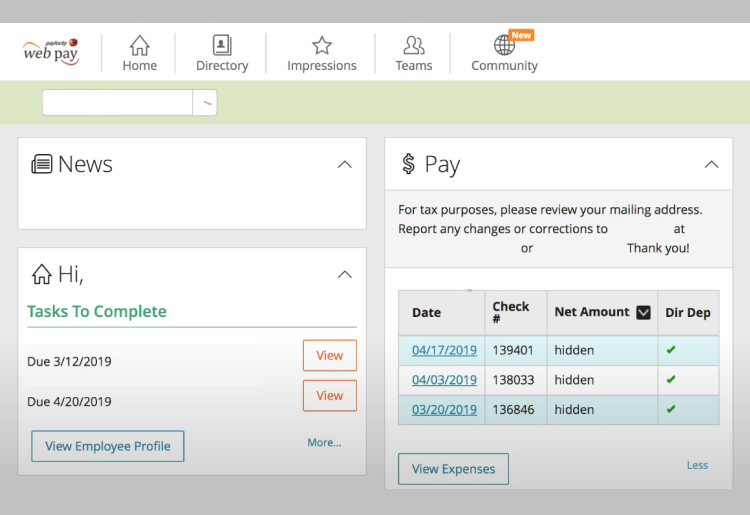
Task: Collapse the News panel
Action: click(x=344, y=164)
